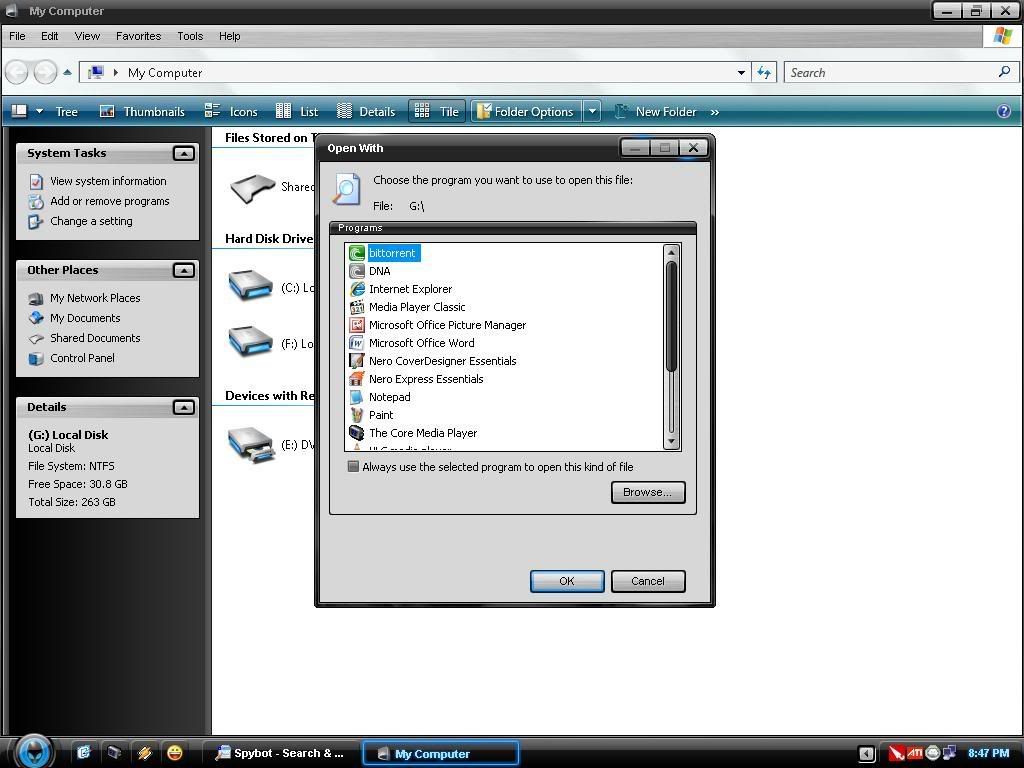Viewport: 1024px width, 768px height.
Task: Click the New Folder toolbar button
Action: tap(655, 112)
